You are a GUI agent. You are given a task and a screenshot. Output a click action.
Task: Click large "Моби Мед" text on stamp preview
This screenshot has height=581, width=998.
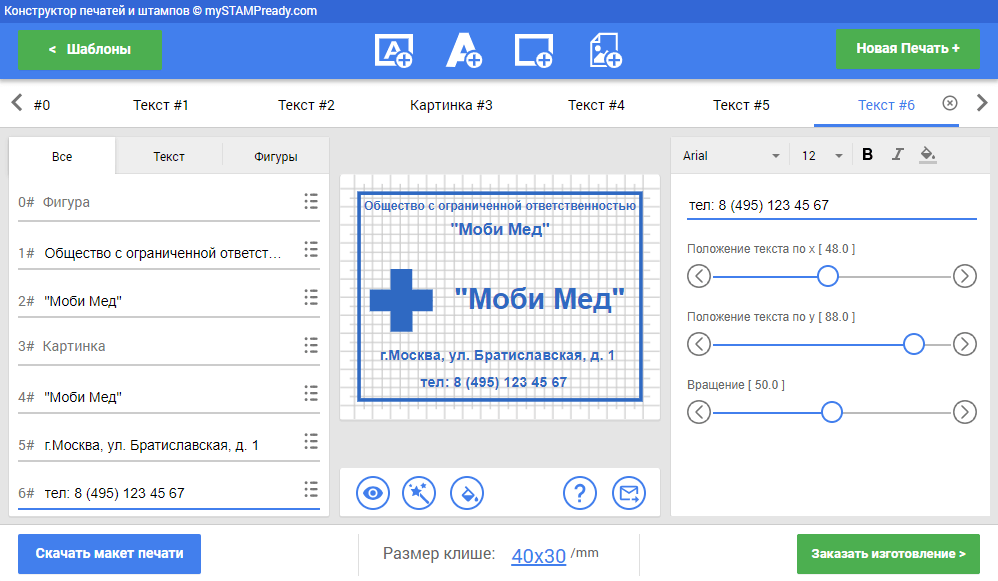coord(540,299)
